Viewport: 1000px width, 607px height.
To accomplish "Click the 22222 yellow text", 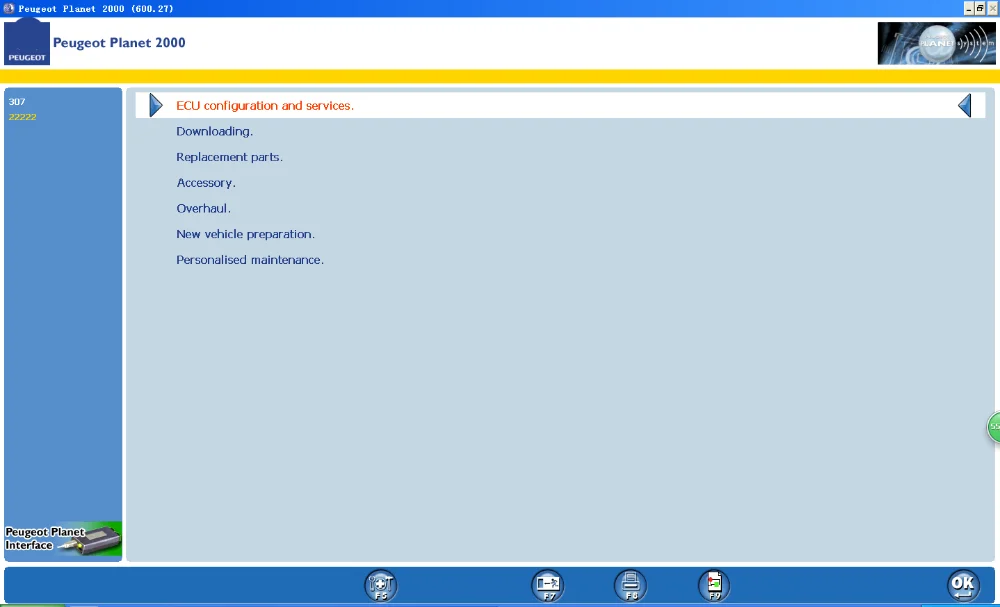I will (x=22, y=117).
